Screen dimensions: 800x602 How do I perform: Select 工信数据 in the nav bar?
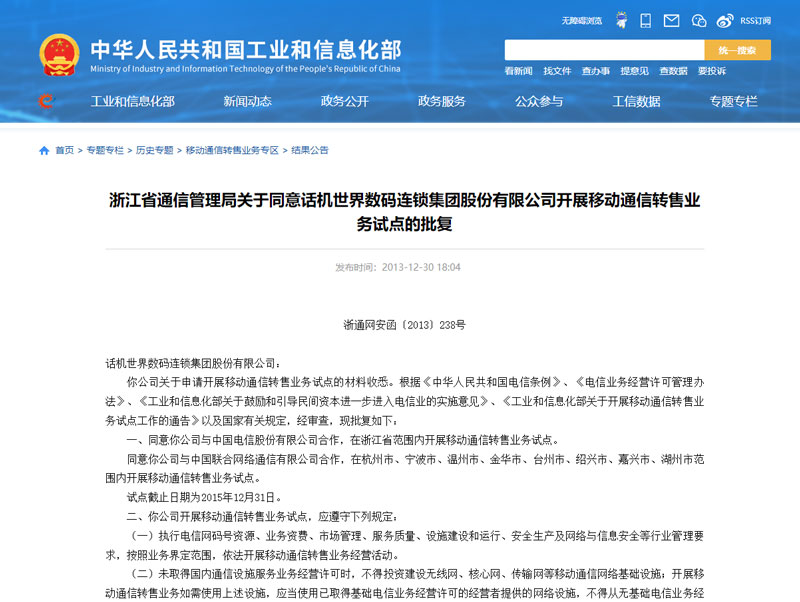click(x=636, y=101)
